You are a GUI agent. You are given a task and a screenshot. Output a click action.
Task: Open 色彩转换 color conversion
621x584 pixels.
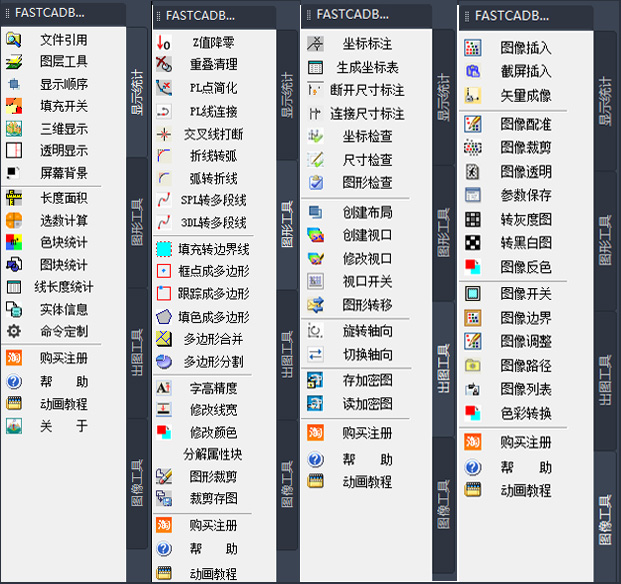pos(525,413)
